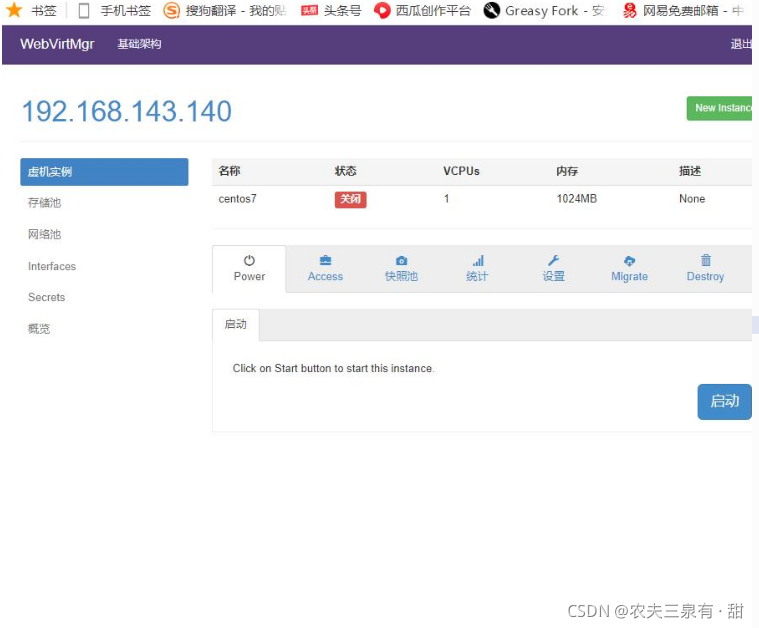Select 虚机实例 in the sidebar
This screenshot has height=628, width=759.
point(104,172)
